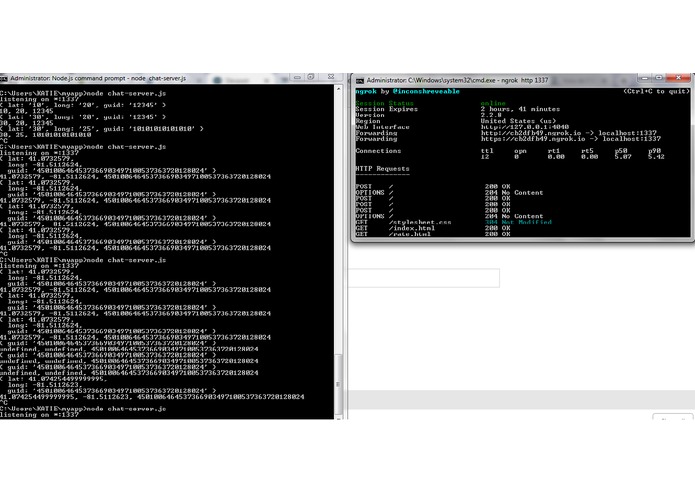Click the 'HTTP Requests' heading

tap(383, 168)
